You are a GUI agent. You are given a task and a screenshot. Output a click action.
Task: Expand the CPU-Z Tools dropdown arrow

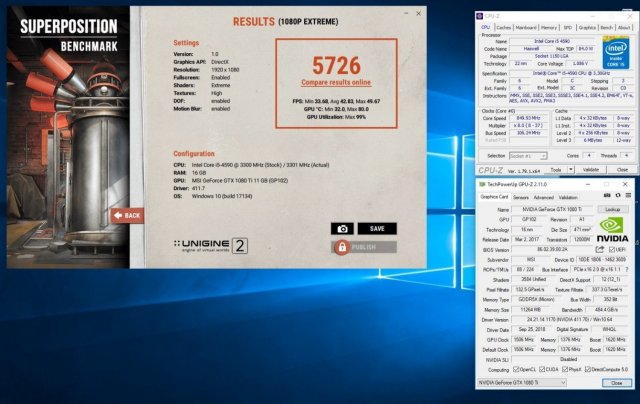(x=568, y=171)
